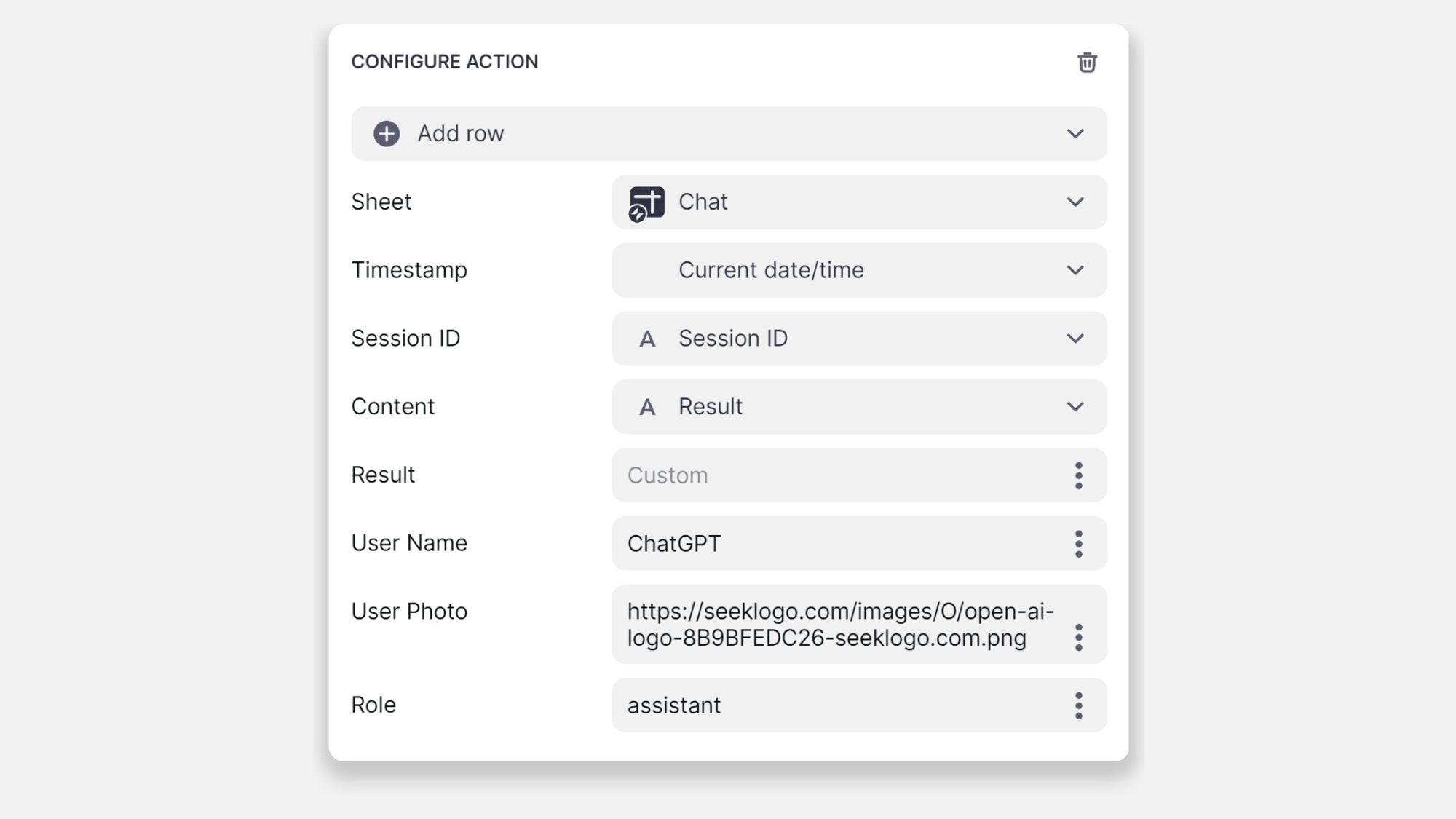Click the text type icon beside Session ID value

[646, 339]
